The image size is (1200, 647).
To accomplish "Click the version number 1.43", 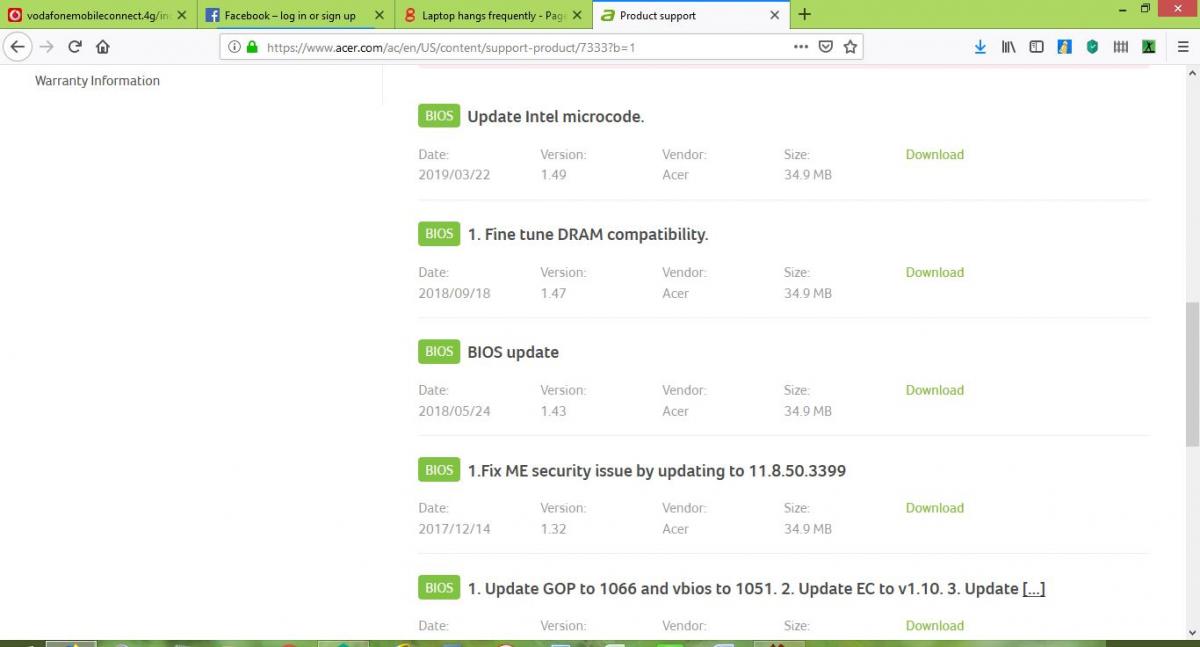I will point(553,411).
